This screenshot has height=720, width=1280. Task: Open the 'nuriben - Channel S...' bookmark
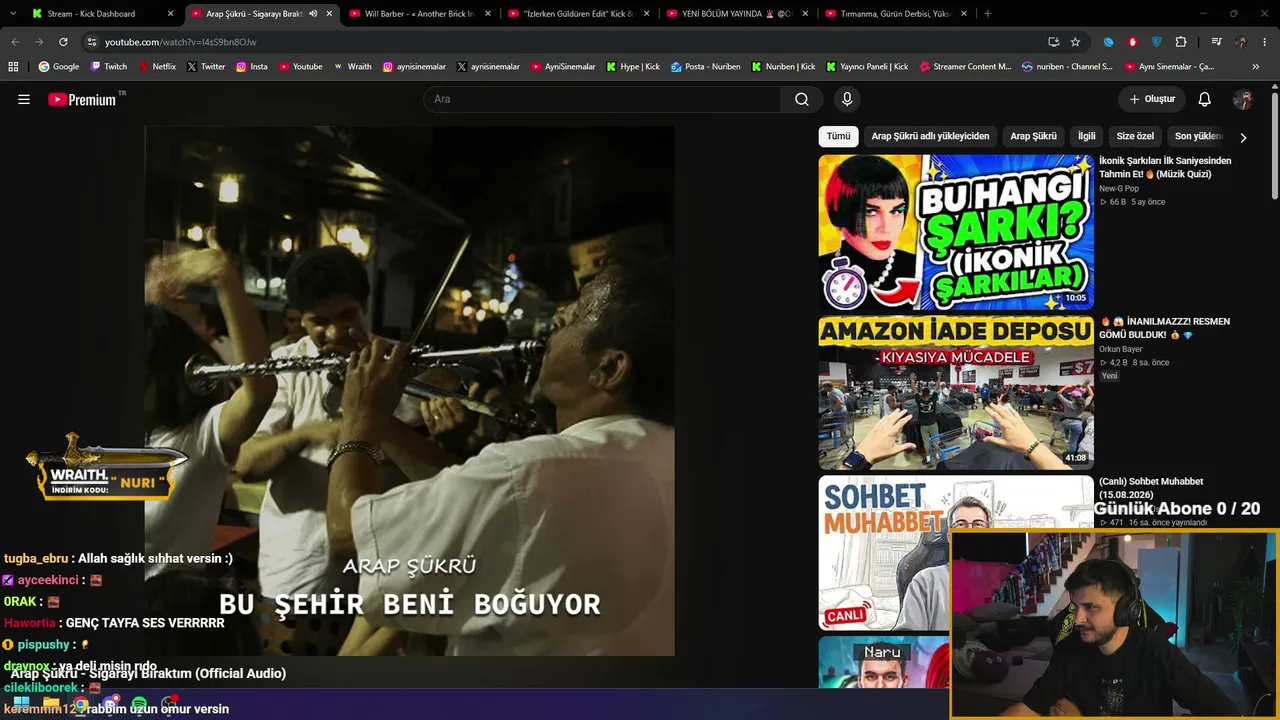point(1067,67)
